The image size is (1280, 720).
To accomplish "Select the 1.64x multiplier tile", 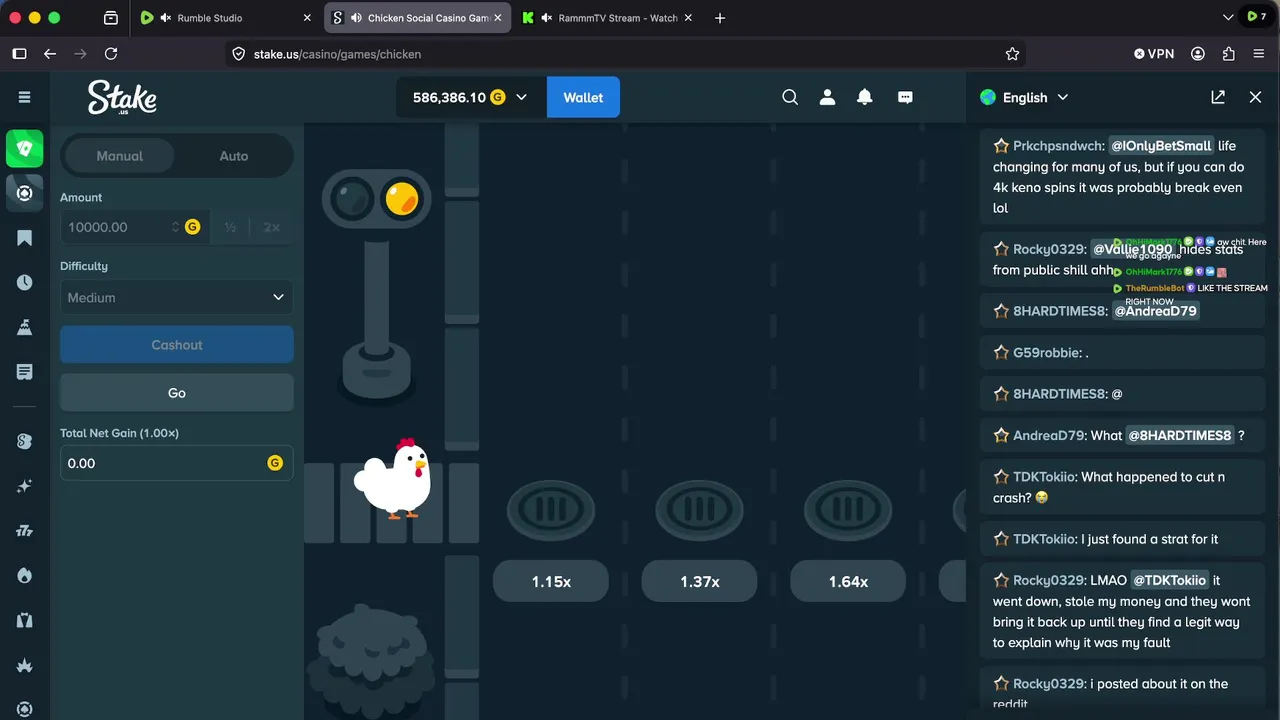I will click(848, 581).
